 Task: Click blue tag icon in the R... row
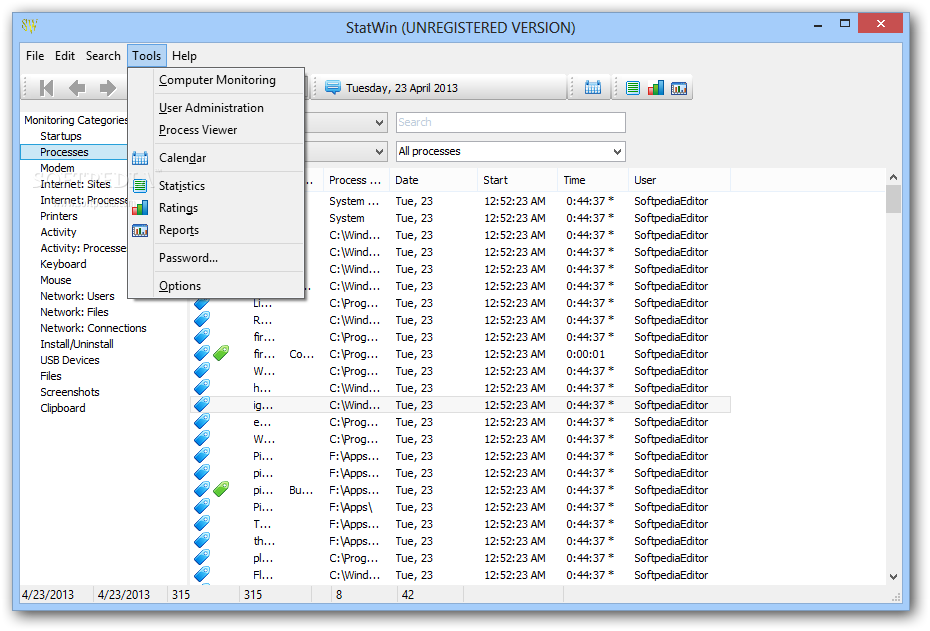pos(202,319)
